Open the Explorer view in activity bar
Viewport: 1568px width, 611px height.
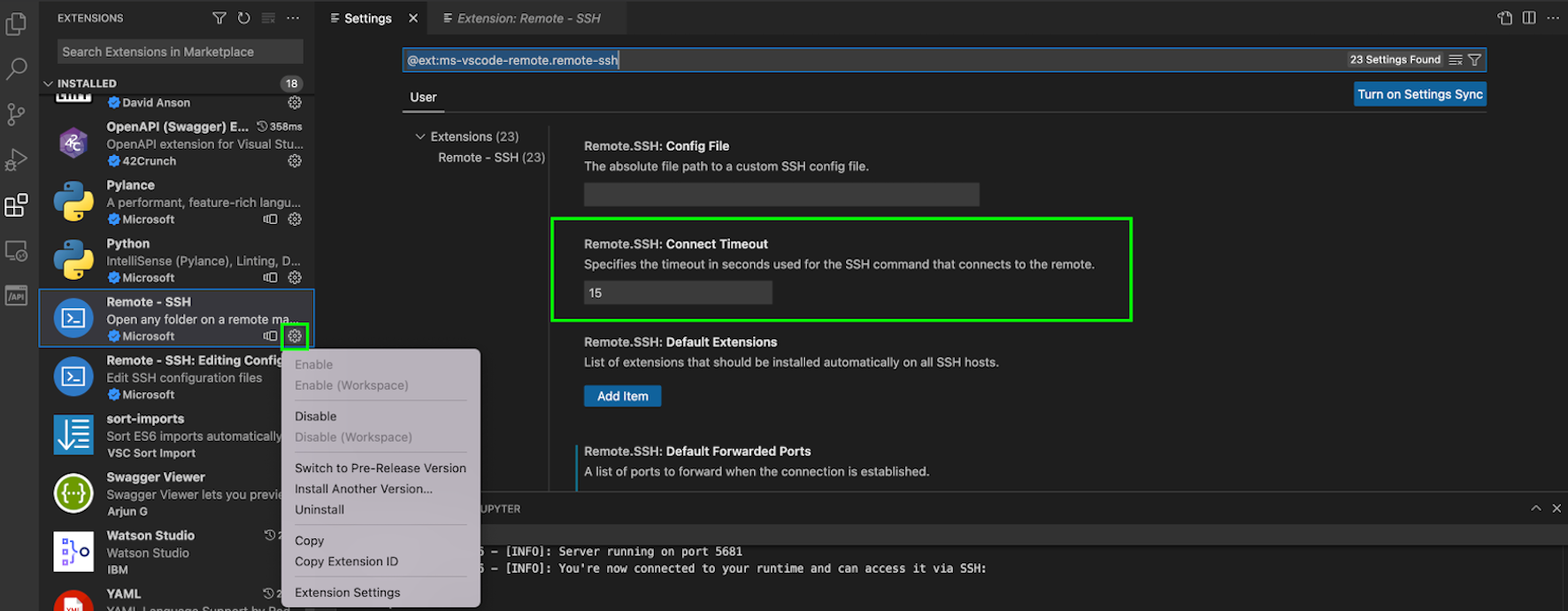coord(16,23)
